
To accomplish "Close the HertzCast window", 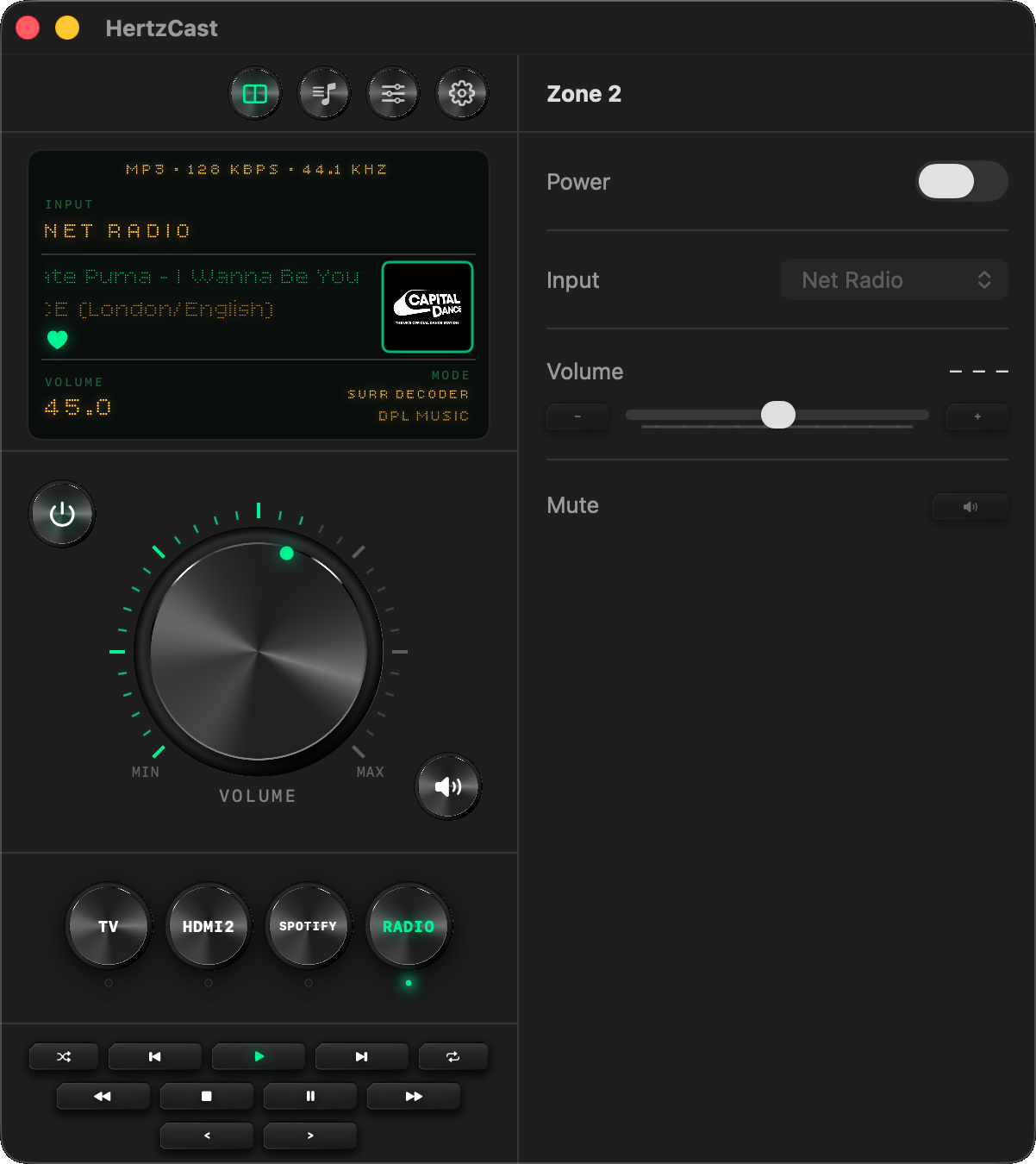I will (x=28, y=28).
